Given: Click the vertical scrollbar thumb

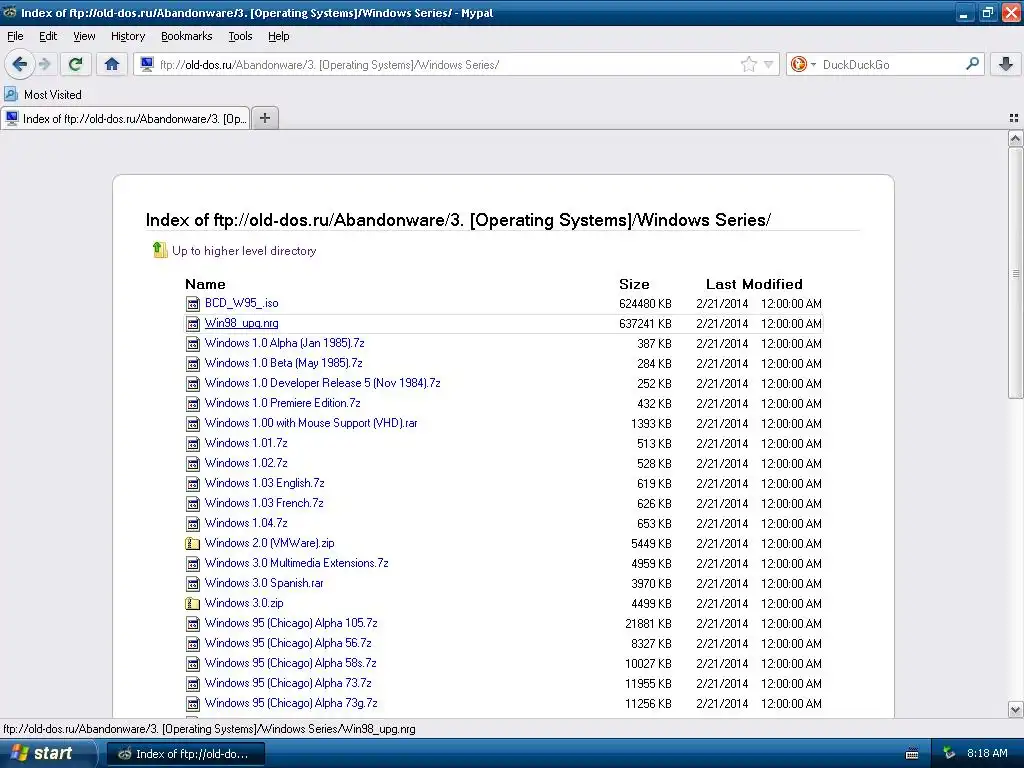Looking at the screenshot, I should click(x=1015, y=273).
